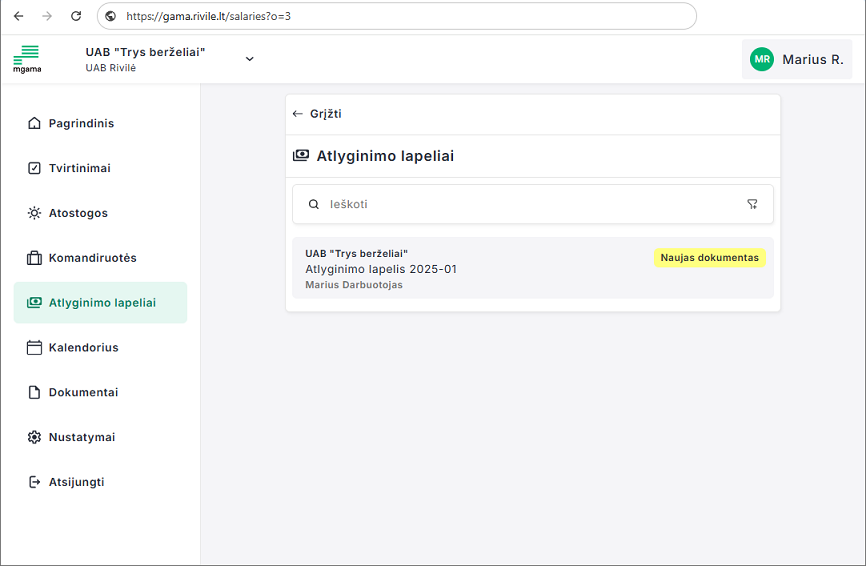
Task: Open Dokumentai section
Action: click(x=83, y=392)
